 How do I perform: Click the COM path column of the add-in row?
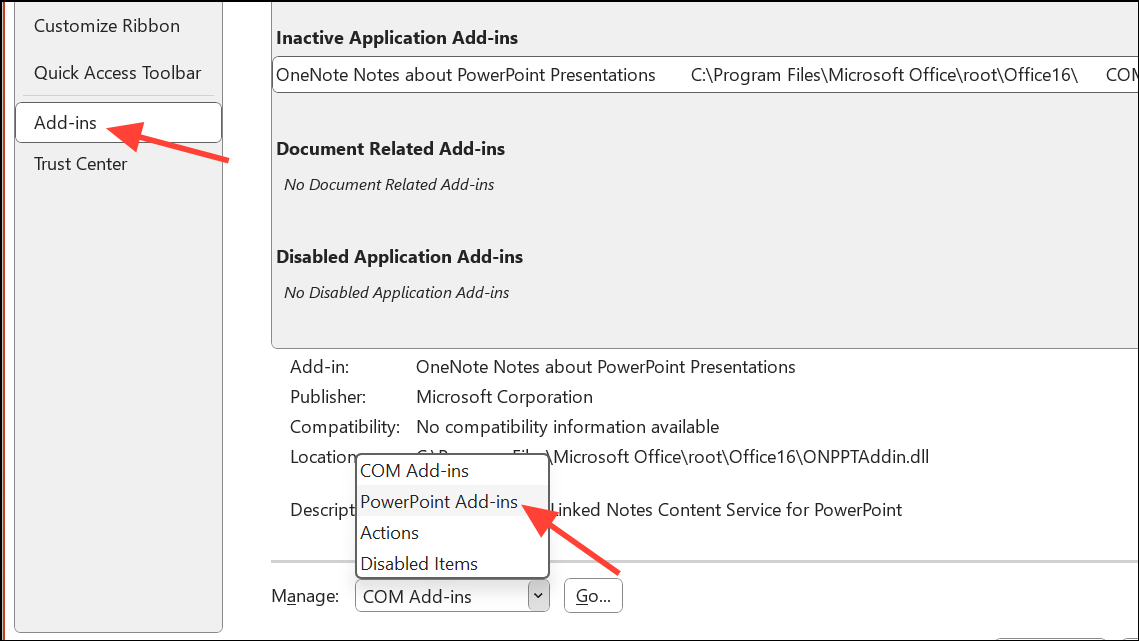pyautogui.click(x=1120, y=74)
